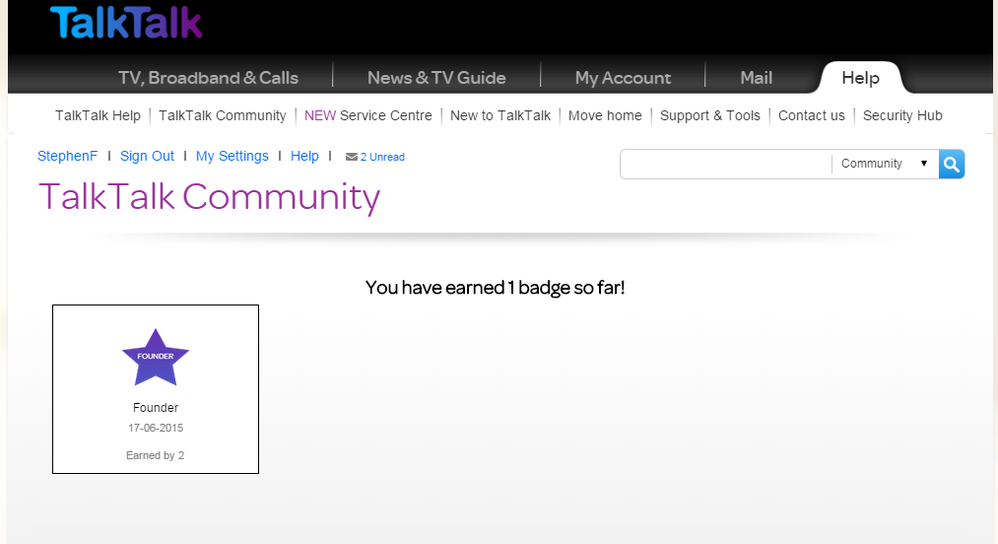Click 'You have earned 1 badge so far!' text
The image size is (998, 544).
coord(495,288)
